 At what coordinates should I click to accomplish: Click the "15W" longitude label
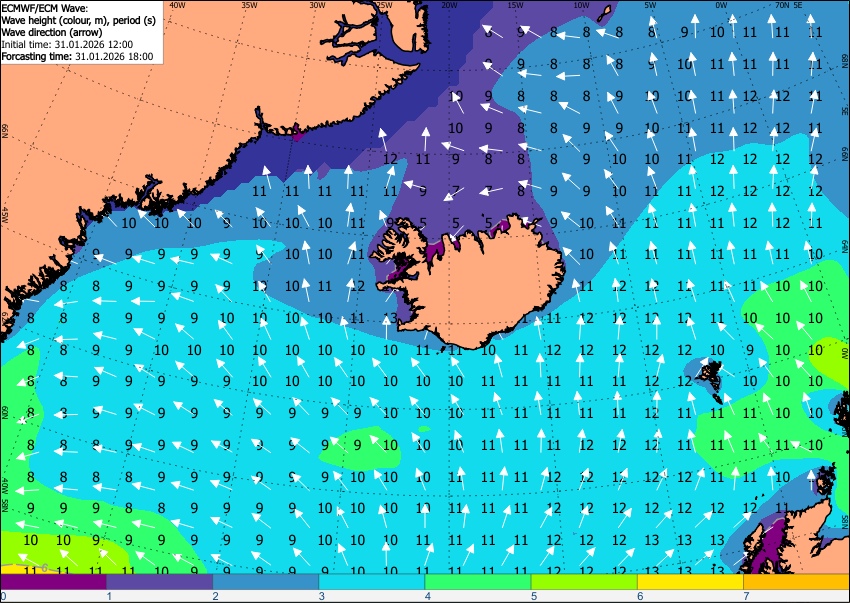point(516,5)
